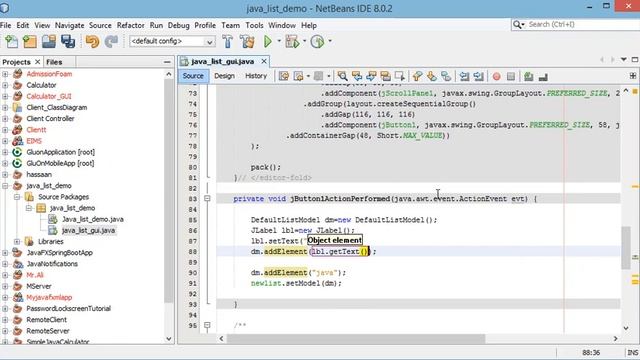Collapse code fold at line 83

207,199
